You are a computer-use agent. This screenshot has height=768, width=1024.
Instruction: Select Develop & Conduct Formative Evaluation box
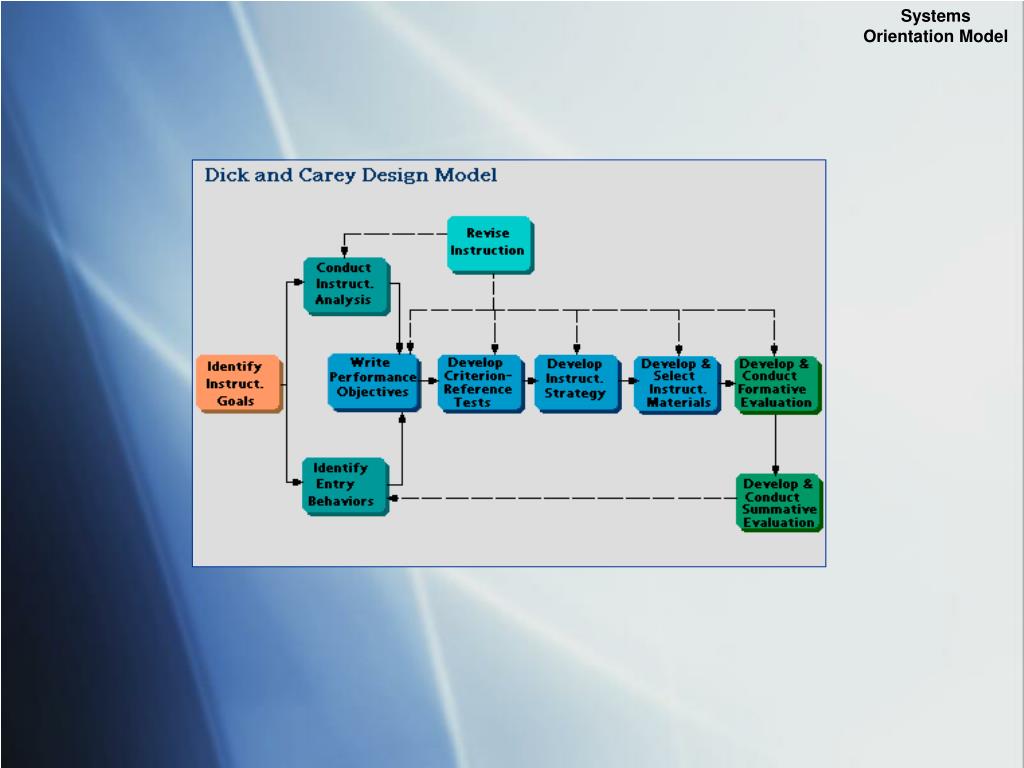point(778,385)
